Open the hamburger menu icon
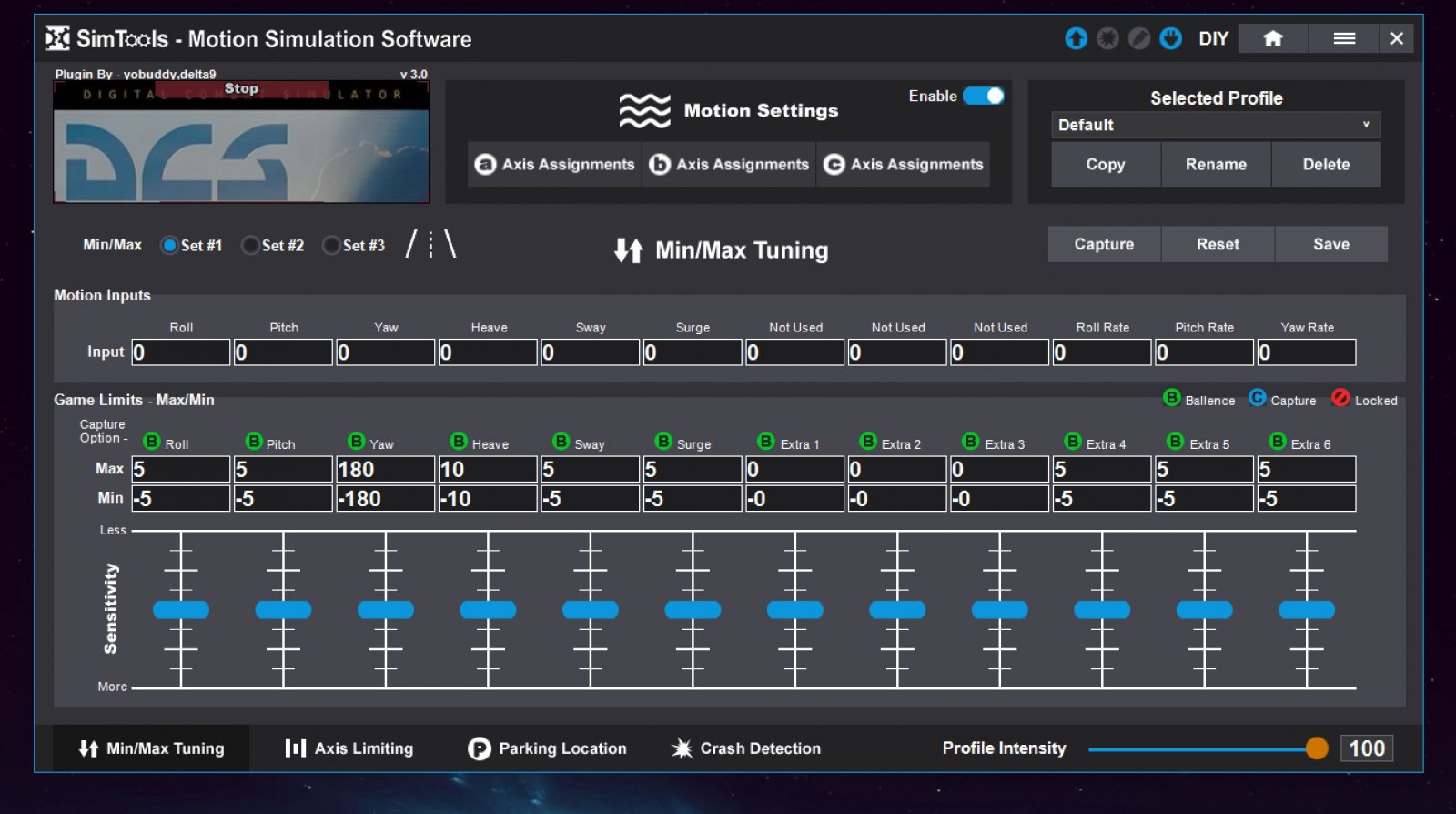The image size is (1456, 814). [x=1344, y=38]
